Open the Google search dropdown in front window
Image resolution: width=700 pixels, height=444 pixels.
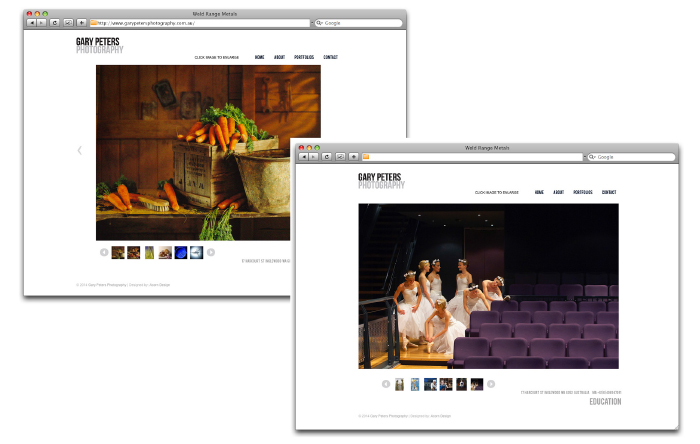(x=593, y=157)
